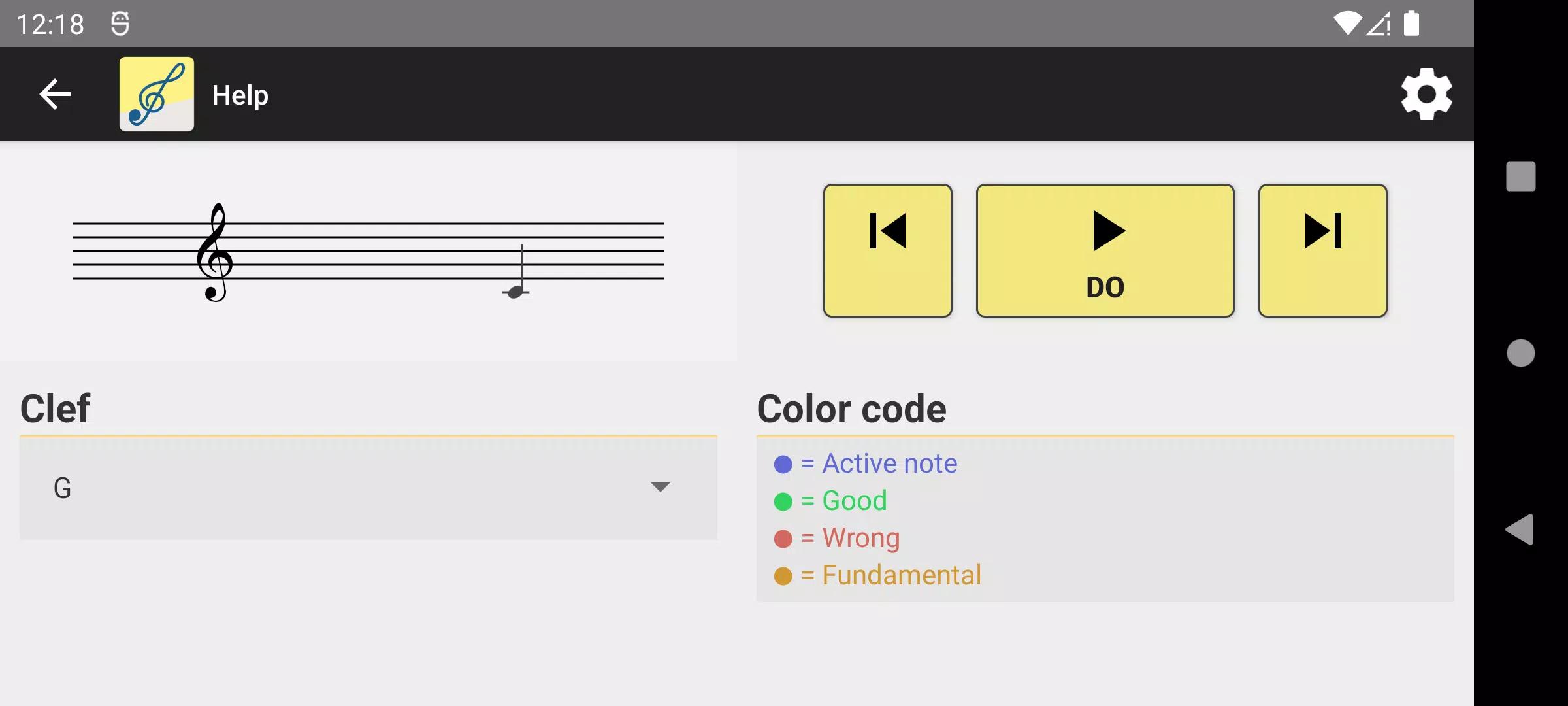The image size is (1568, 706).
Task: Click the Clef section label
Action: click(55, 408)
